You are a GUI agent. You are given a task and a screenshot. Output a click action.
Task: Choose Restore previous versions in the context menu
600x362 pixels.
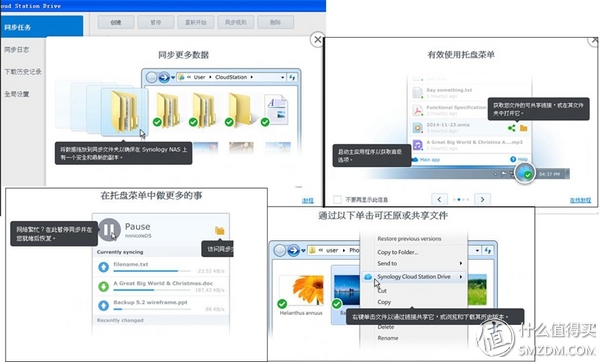tap(409, 238)
